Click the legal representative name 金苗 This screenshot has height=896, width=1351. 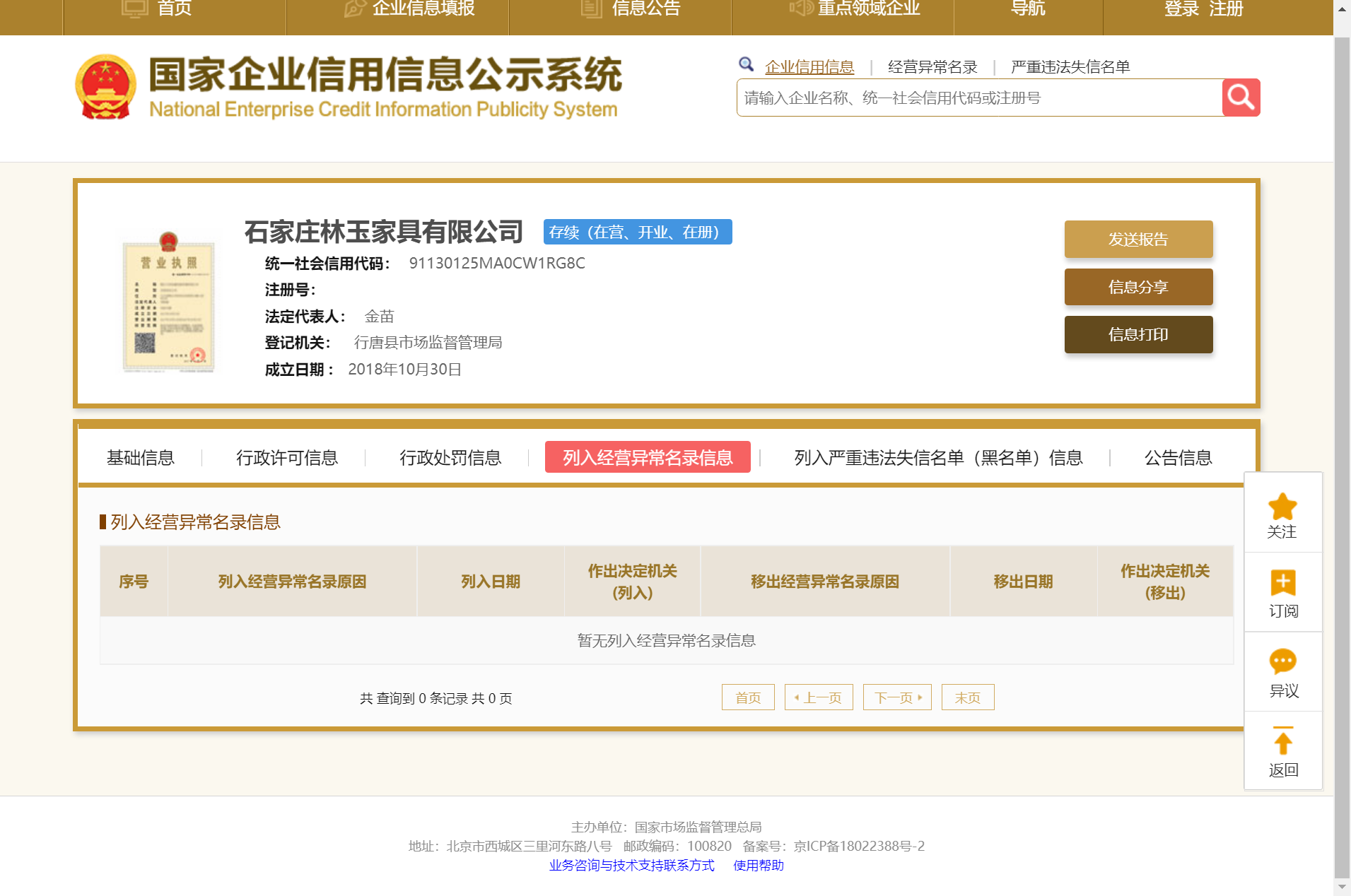379,317
